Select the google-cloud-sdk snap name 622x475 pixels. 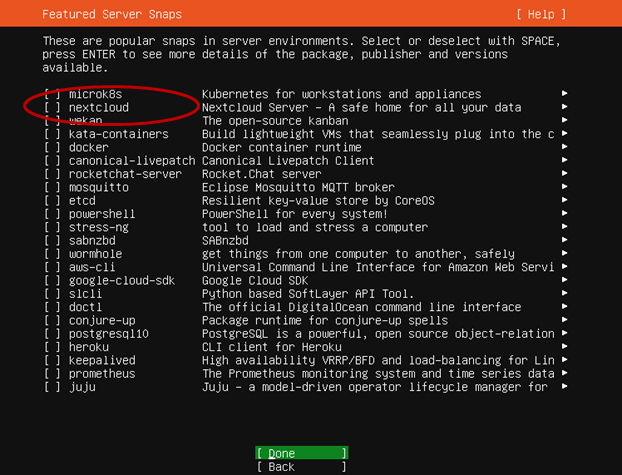point(122,281)
